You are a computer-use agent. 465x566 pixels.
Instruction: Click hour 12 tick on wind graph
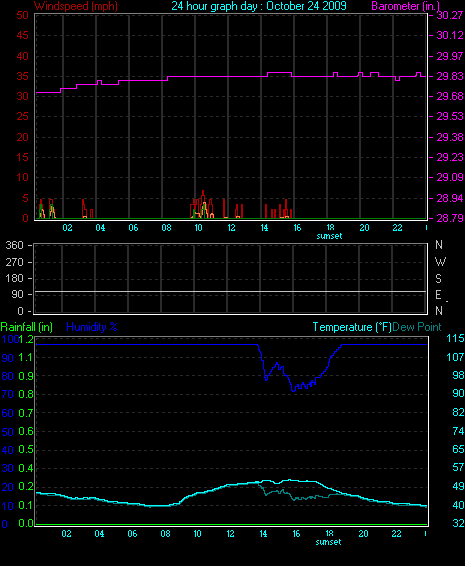(x=231, y=228)
